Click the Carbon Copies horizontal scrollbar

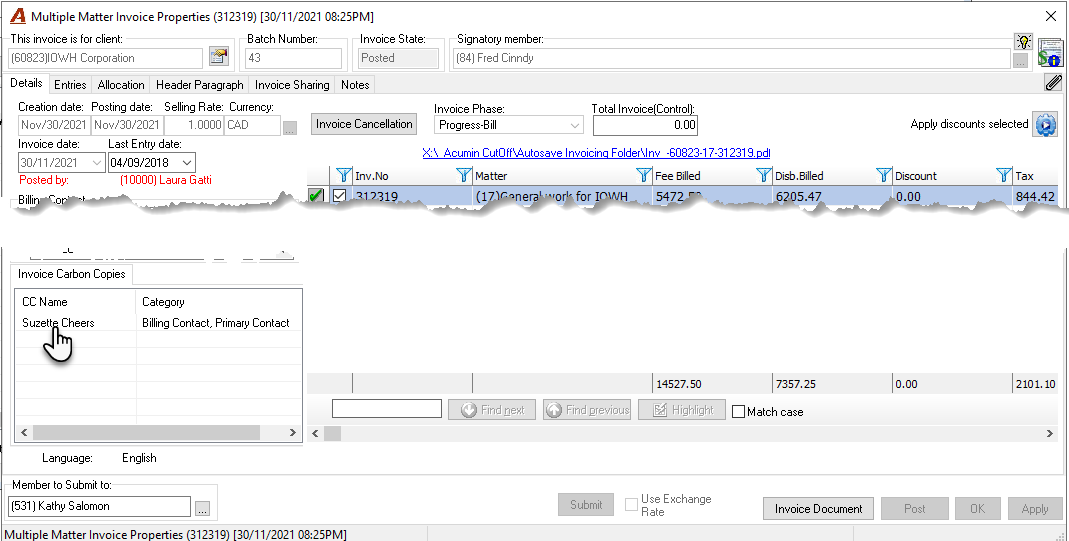click(156, 432)
